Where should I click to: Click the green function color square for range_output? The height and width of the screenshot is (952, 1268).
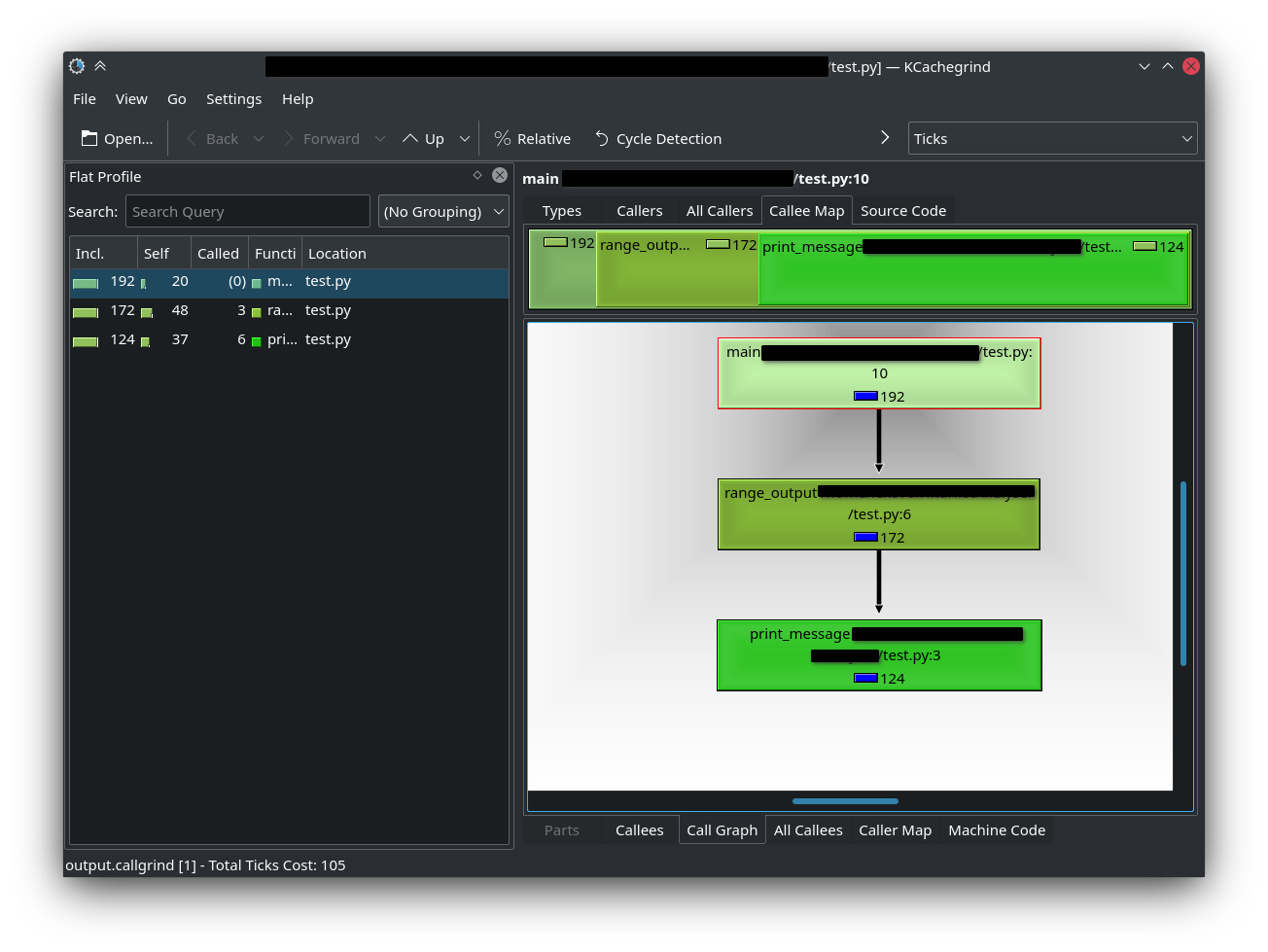pos(257,312)
